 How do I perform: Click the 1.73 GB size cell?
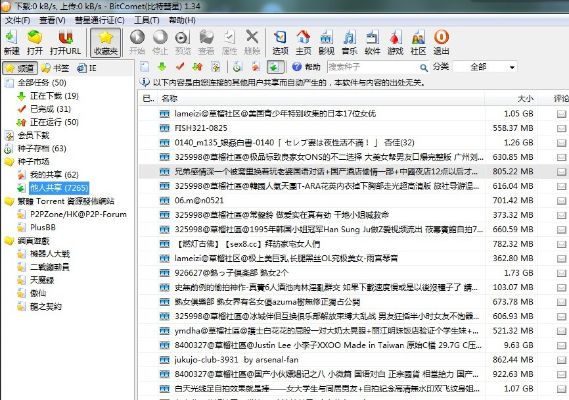pos(518,273)
